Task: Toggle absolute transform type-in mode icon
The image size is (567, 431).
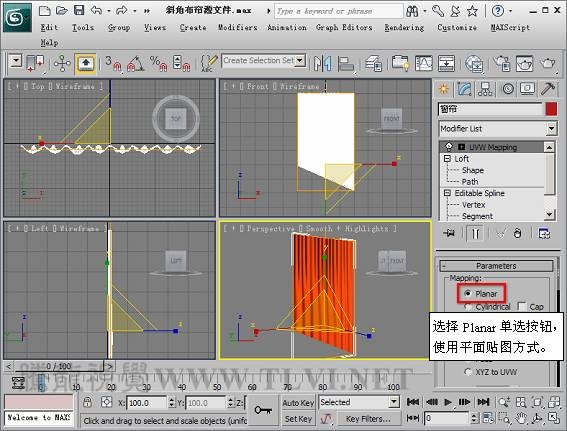Action: pos(106,402)
